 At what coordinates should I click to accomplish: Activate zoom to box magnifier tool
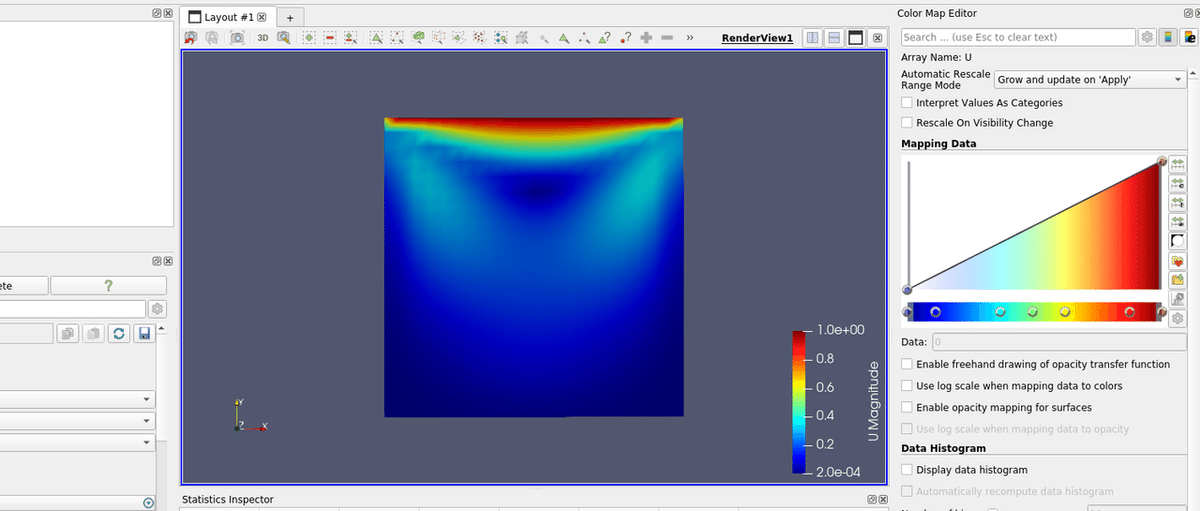click(284, 37)
